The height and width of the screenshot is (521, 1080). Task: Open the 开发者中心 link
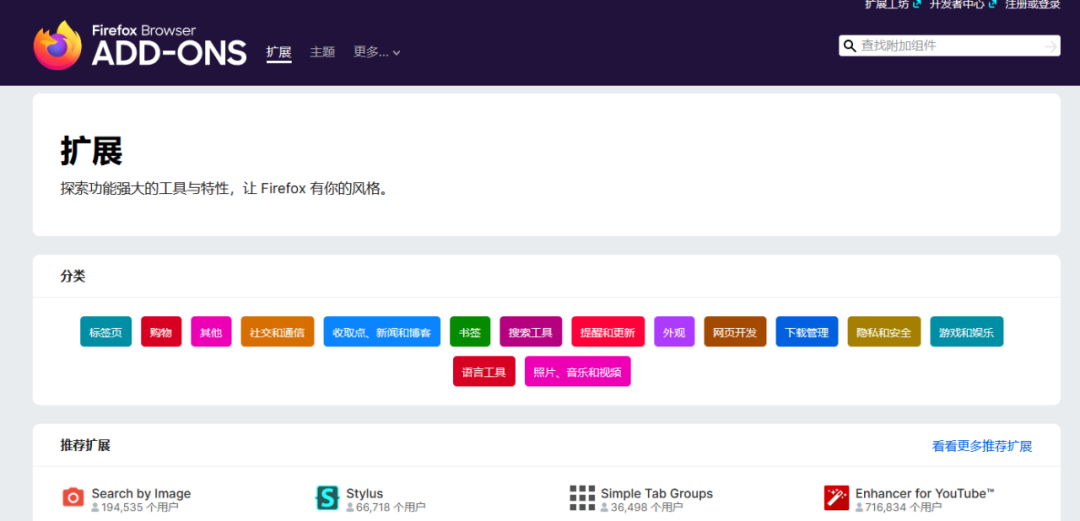[957, 4]
